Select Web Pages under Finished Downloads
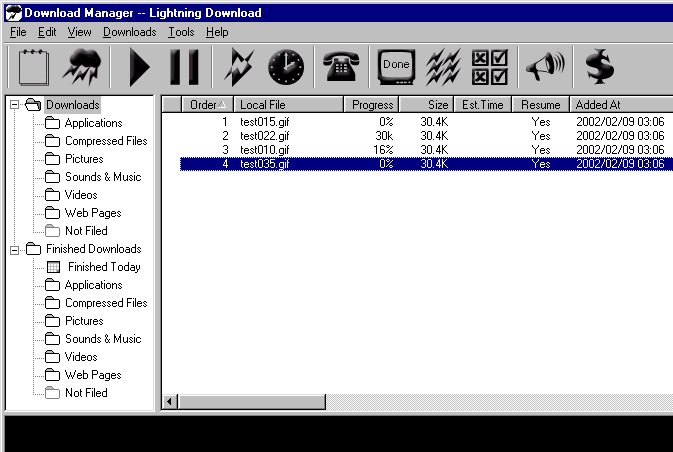This screenshot has height=452, width=673. [x=93, y=375]
